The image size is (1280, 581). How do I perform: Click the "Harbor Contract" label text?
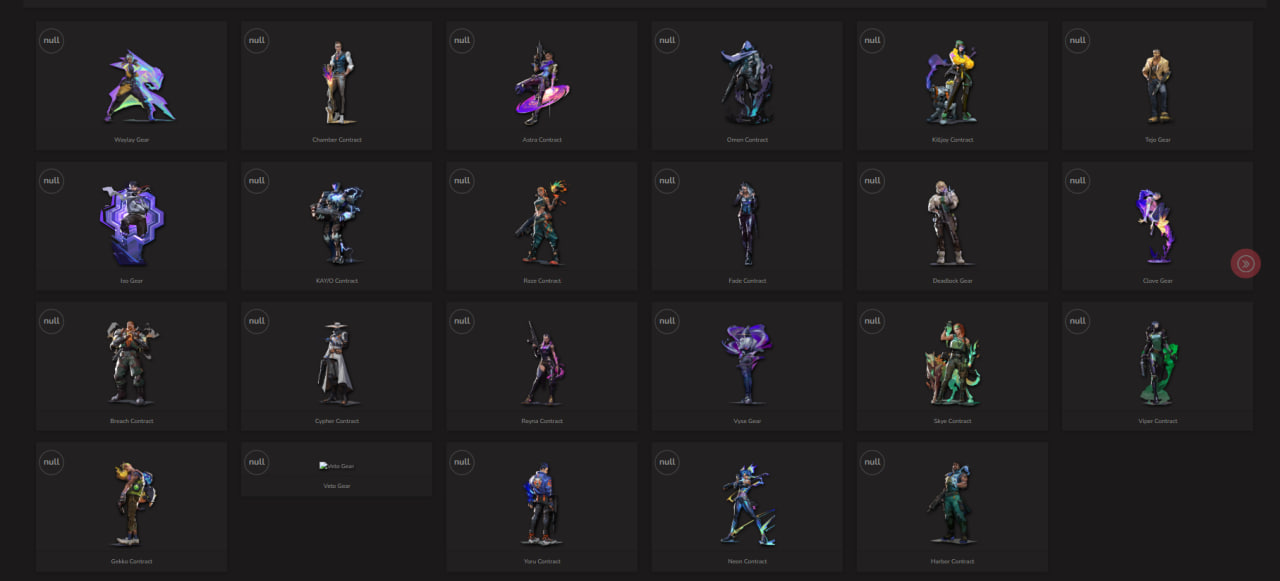952,561
